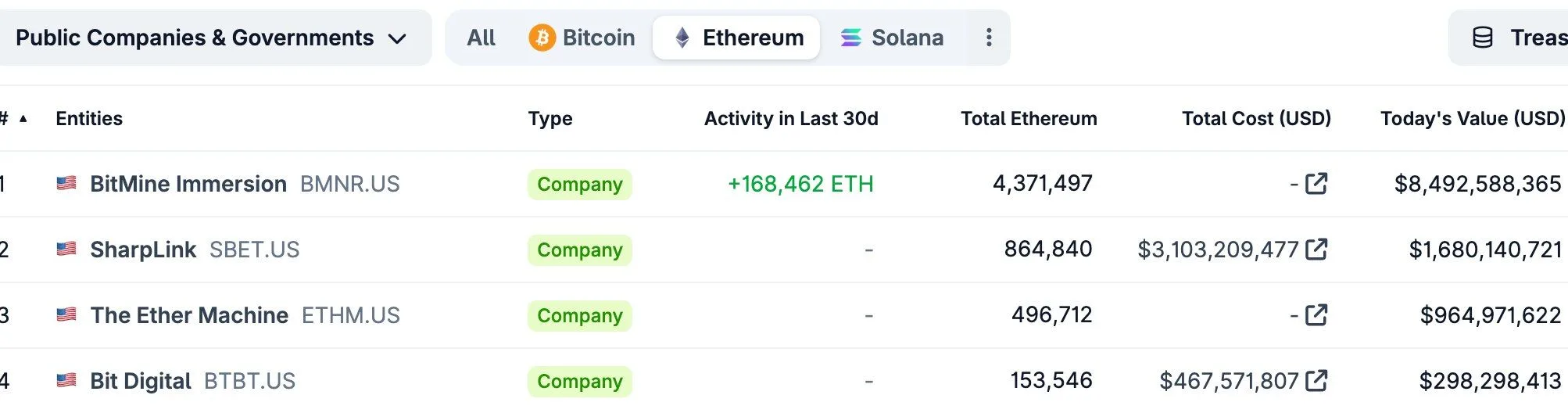Sort by Total Ethereum column header
The image size is (1568, 413).
pos(1029,119)
